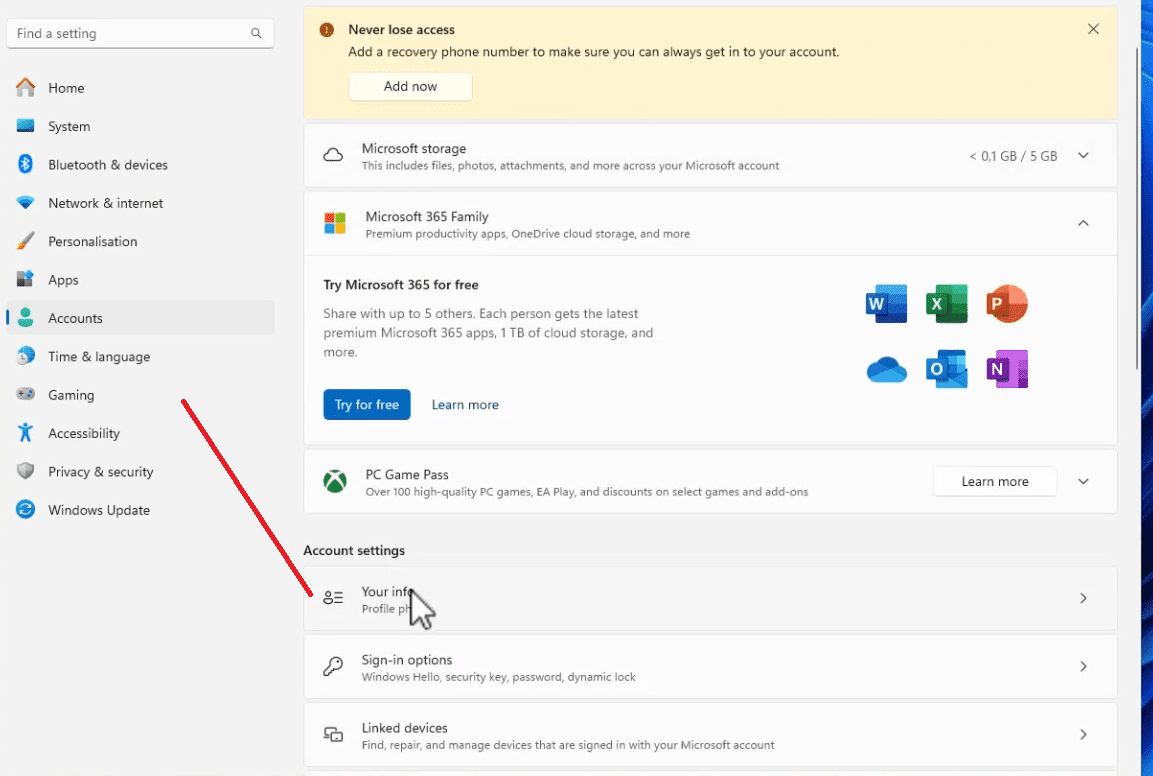Screen dimensions: 1153x776
Task: Select Personalisation in sidebar
Action: pyautogui.click(x=140, y=241)
